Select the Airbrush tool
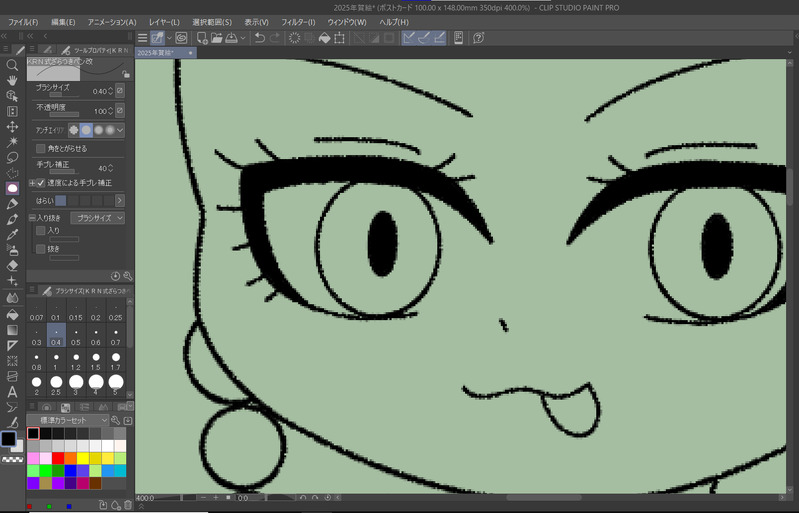Image resolution: width=799 pixels, height=513 pixels. pyautogui.click(x=12, y=250)
